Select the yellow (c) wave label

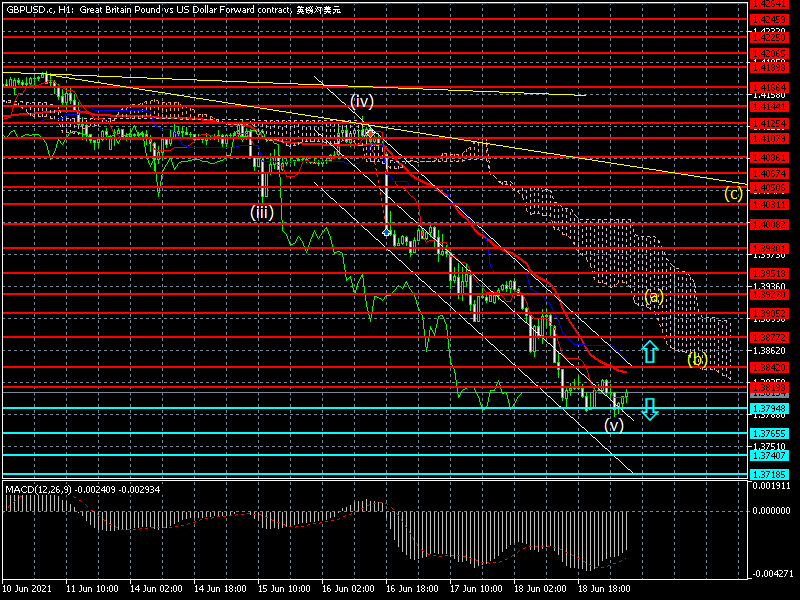point(733,193)
